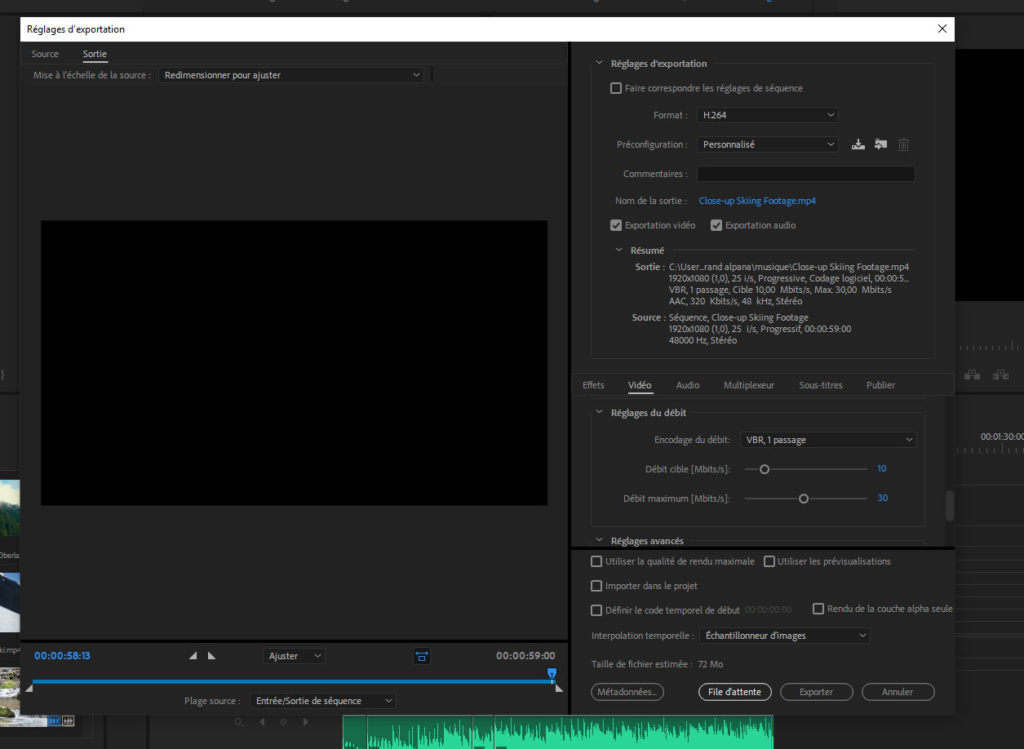The width and height of the screenshot is (1024, 749).
Task: Click the save preset icon
Action: [858, 144]
